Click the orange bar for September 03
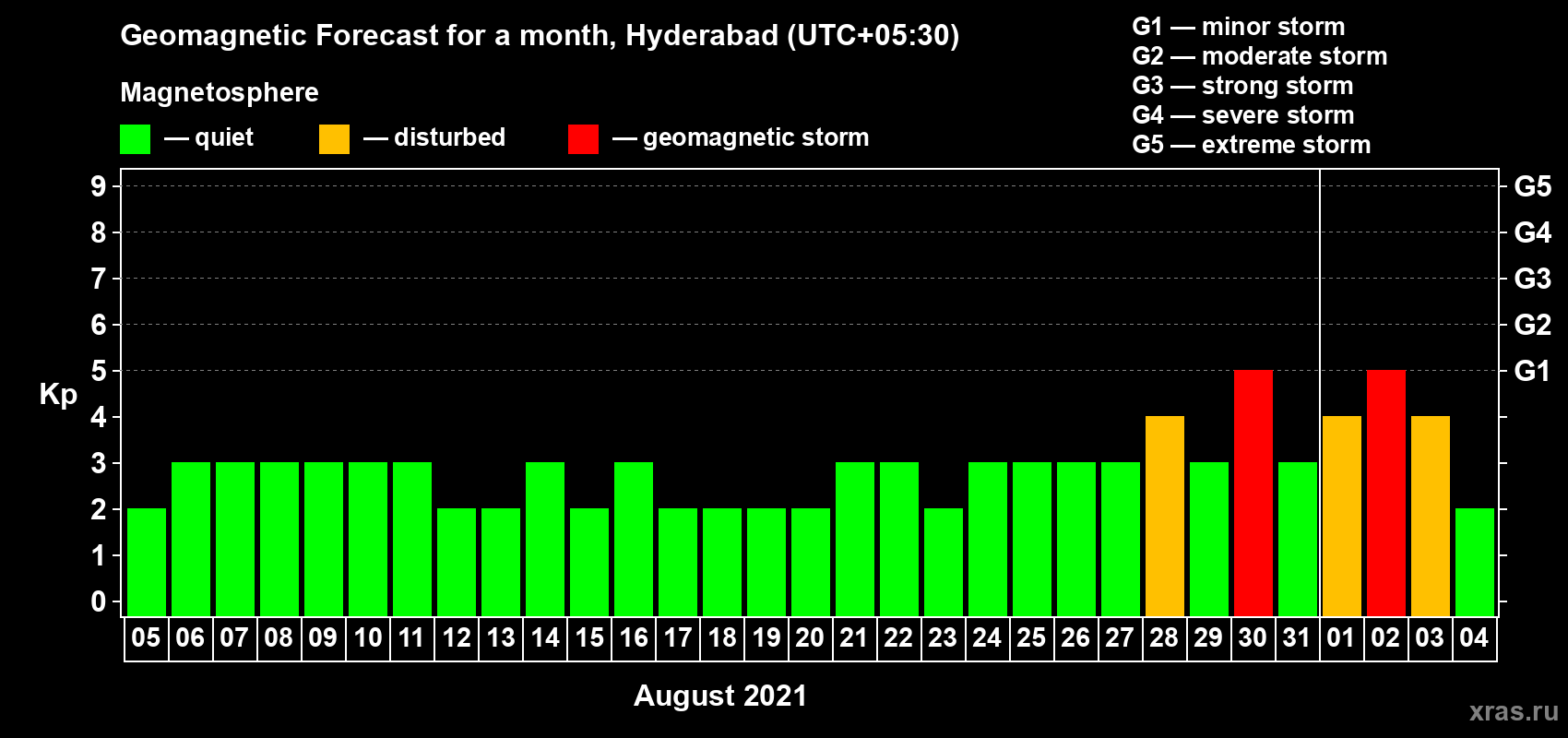The width and height of the screenshot is (1568, 738). pyautogui.click(x=1431, y=516)
